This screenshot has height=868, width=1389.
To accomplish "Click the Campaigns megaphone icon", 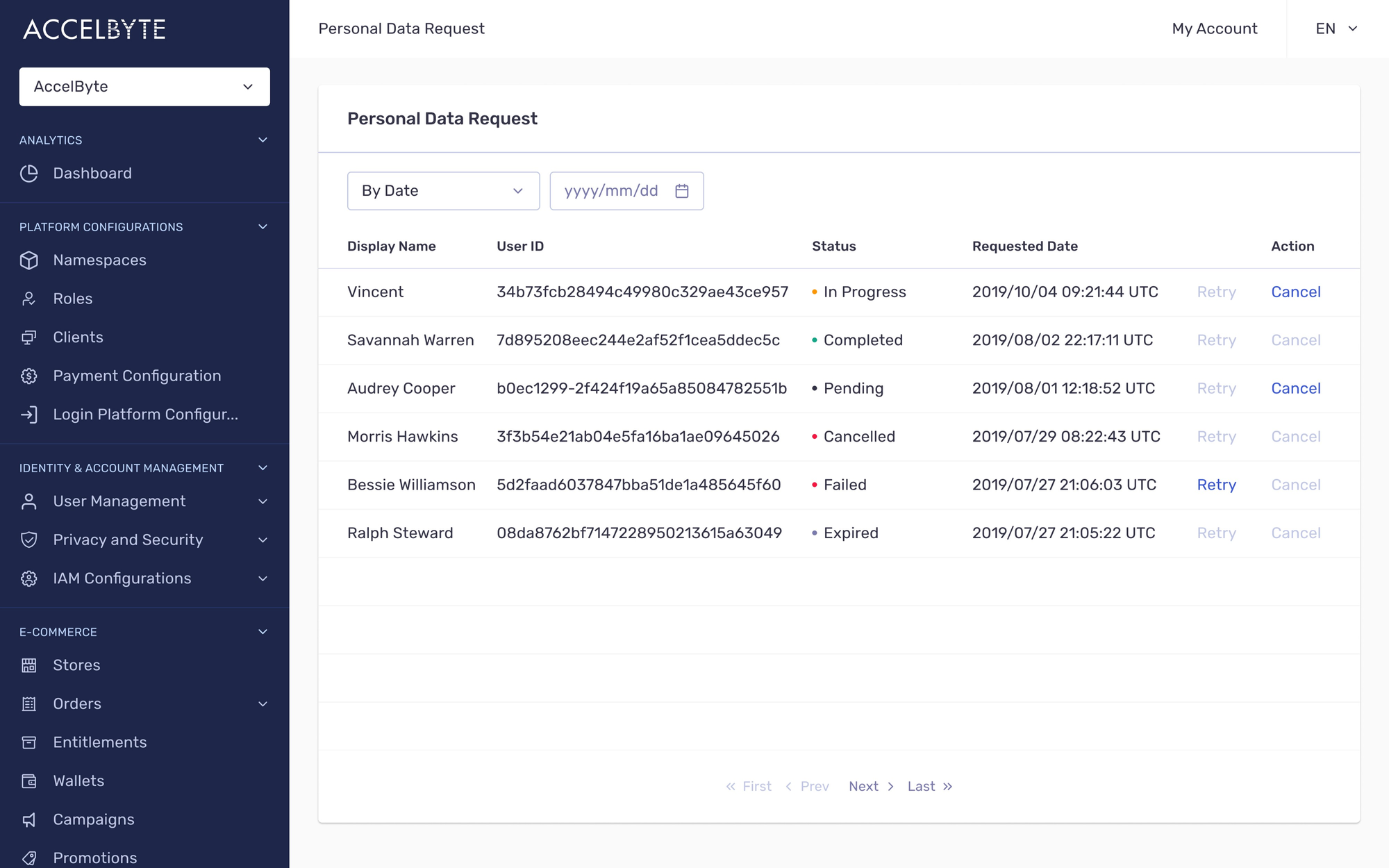I will click(29, 820).
